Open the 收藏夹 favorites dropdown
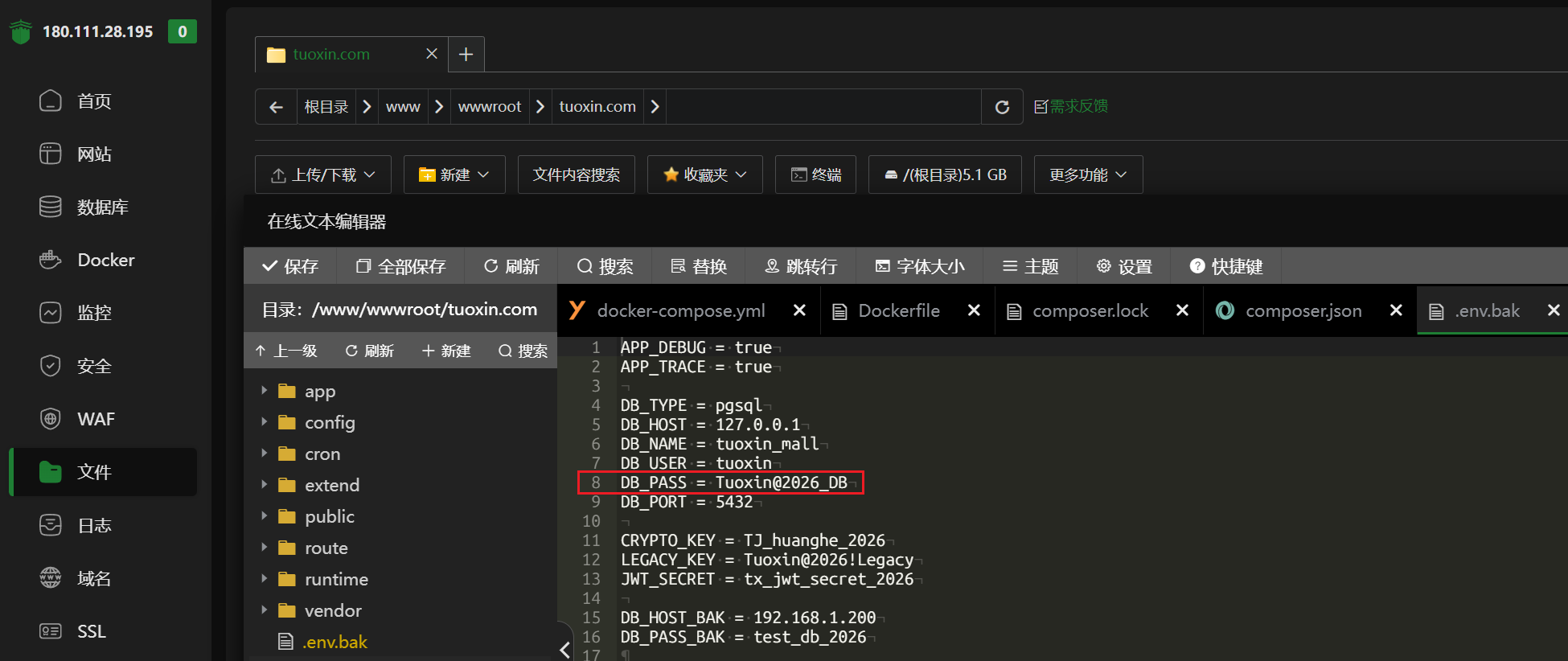 coord(705,174)
